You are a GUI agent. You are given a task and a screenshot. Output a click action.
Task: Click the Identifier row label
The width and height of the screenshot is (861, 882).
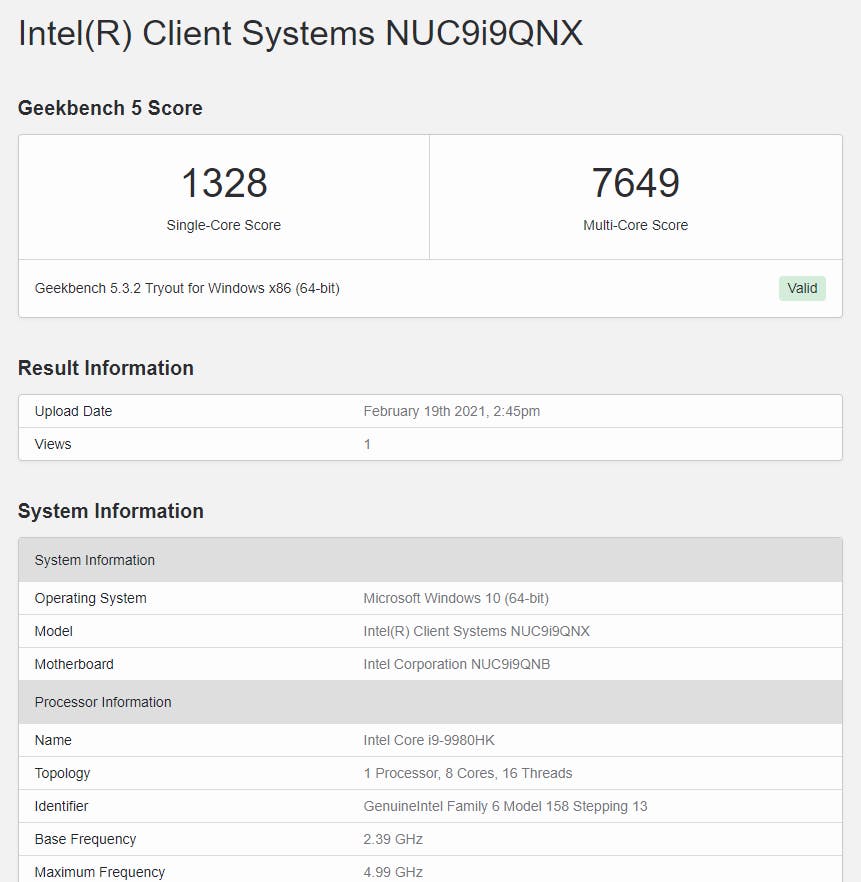coord(61,807)
